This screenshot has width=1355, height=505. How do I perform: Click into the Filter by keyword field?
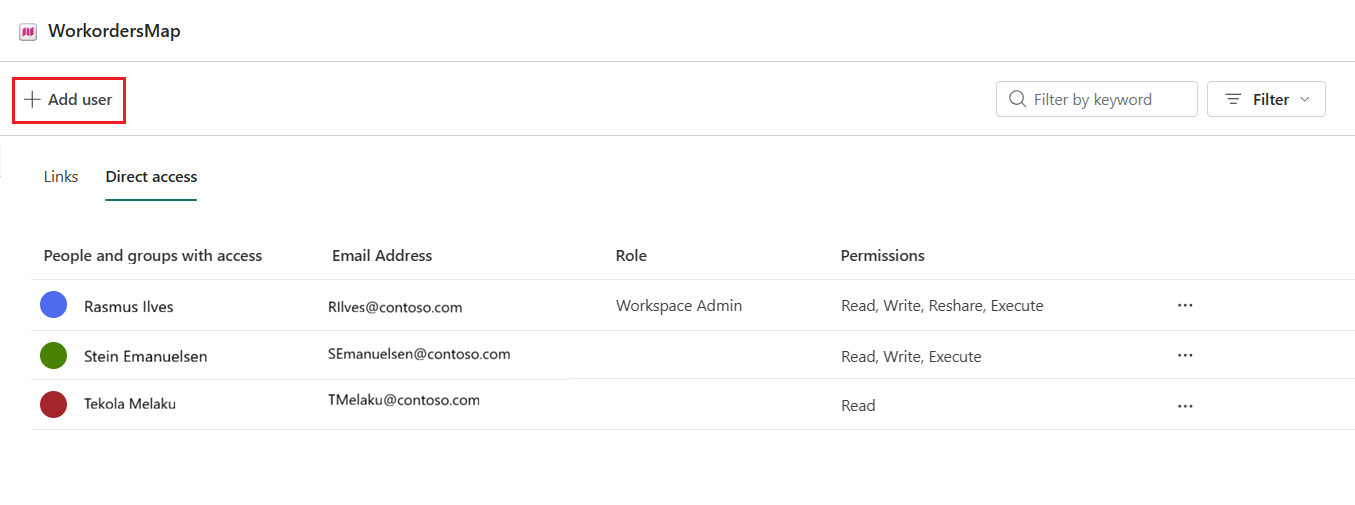tap(1097, 99)
